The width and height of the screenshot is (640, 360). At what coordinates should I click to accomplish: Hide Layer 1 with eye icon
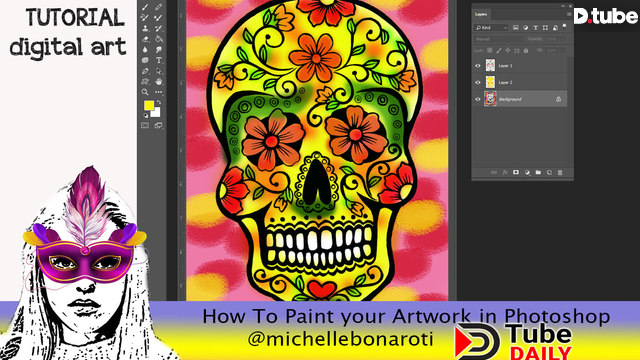[478, 65]
